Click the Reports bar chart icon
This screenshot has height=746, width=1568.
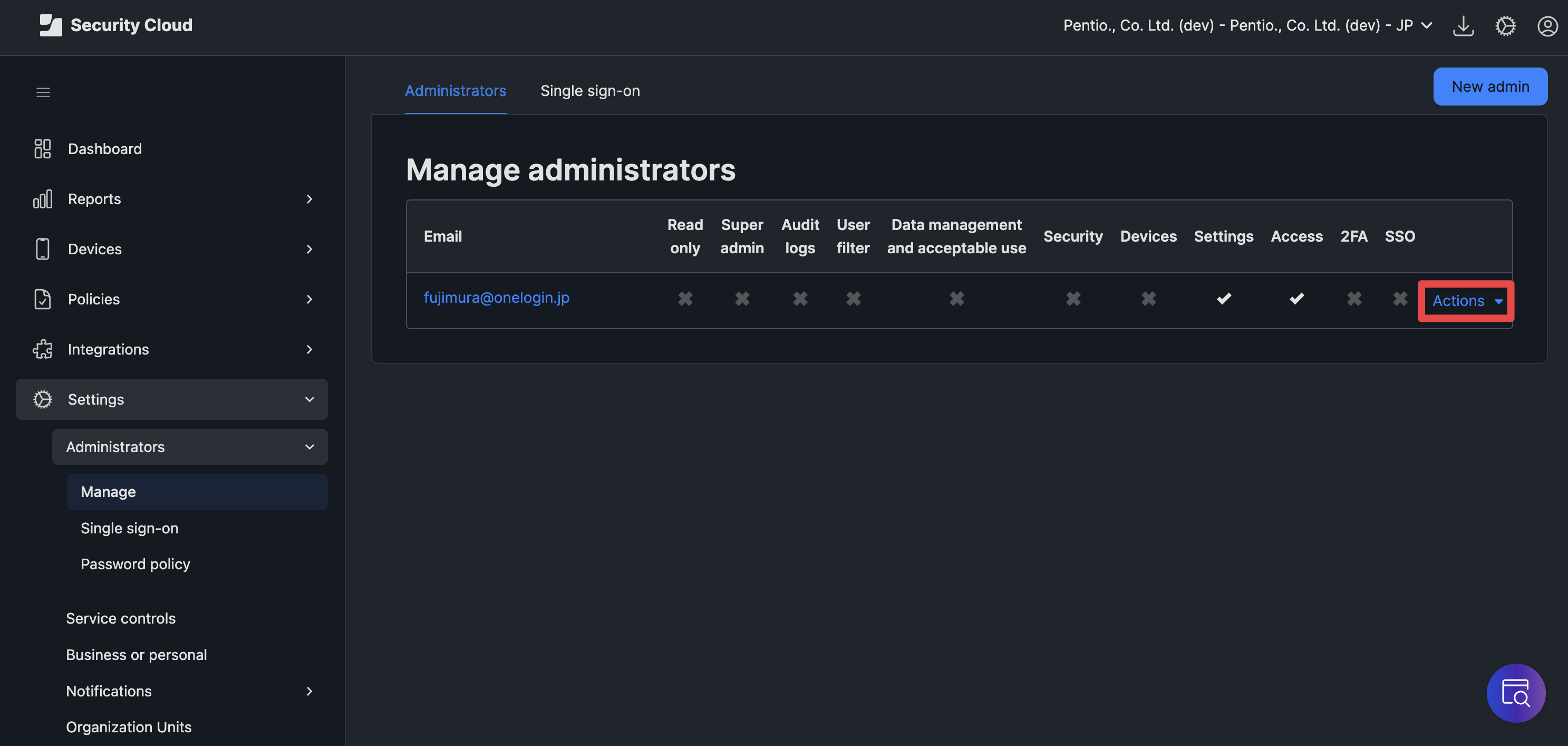tap(43, 199)
